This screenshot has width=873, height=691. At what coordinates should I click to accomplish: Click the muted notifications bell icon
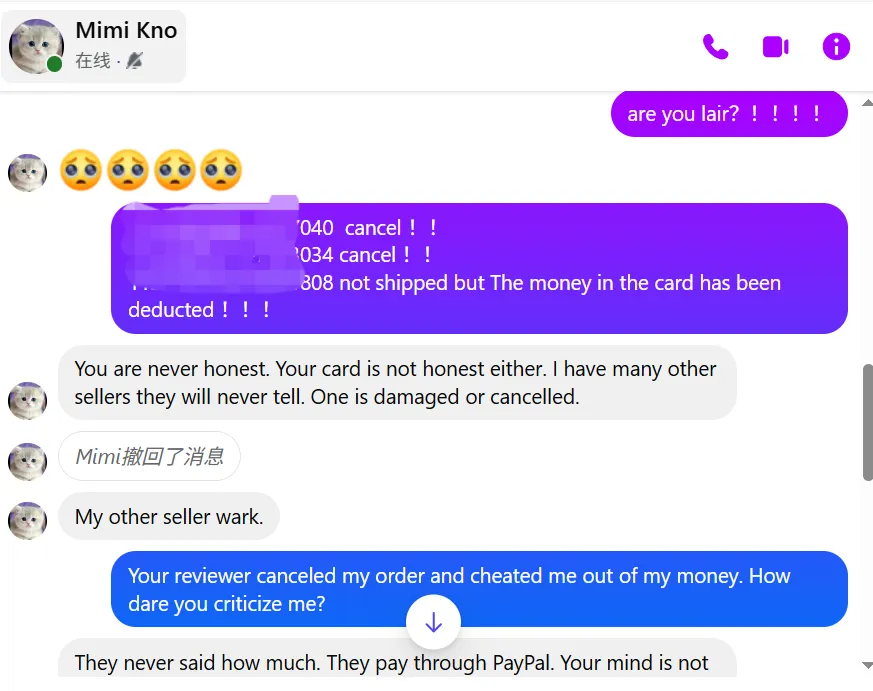pos(134,60)
